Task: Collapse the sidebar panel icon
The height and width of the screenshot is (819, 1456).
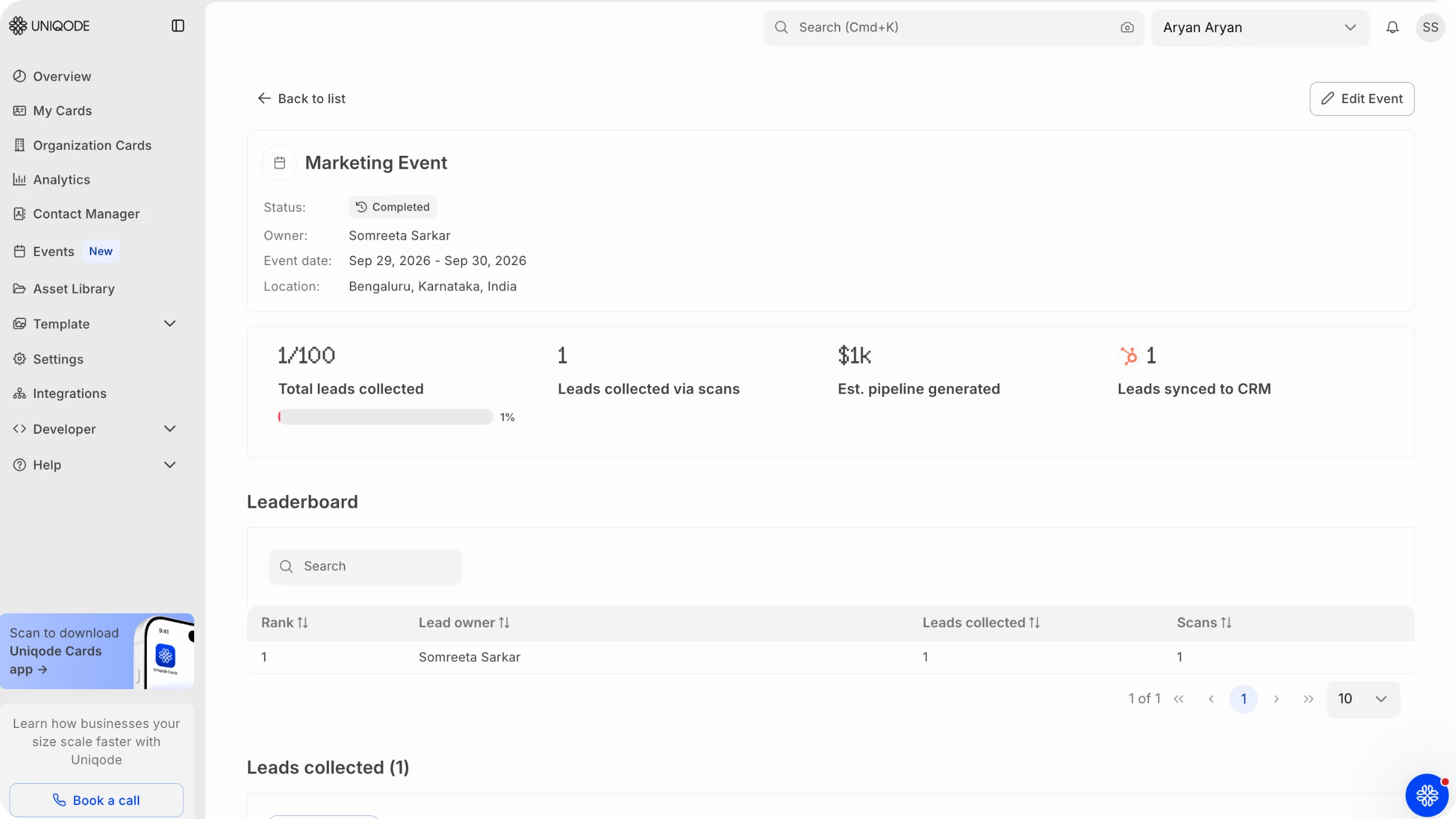Action: (178, 25)
